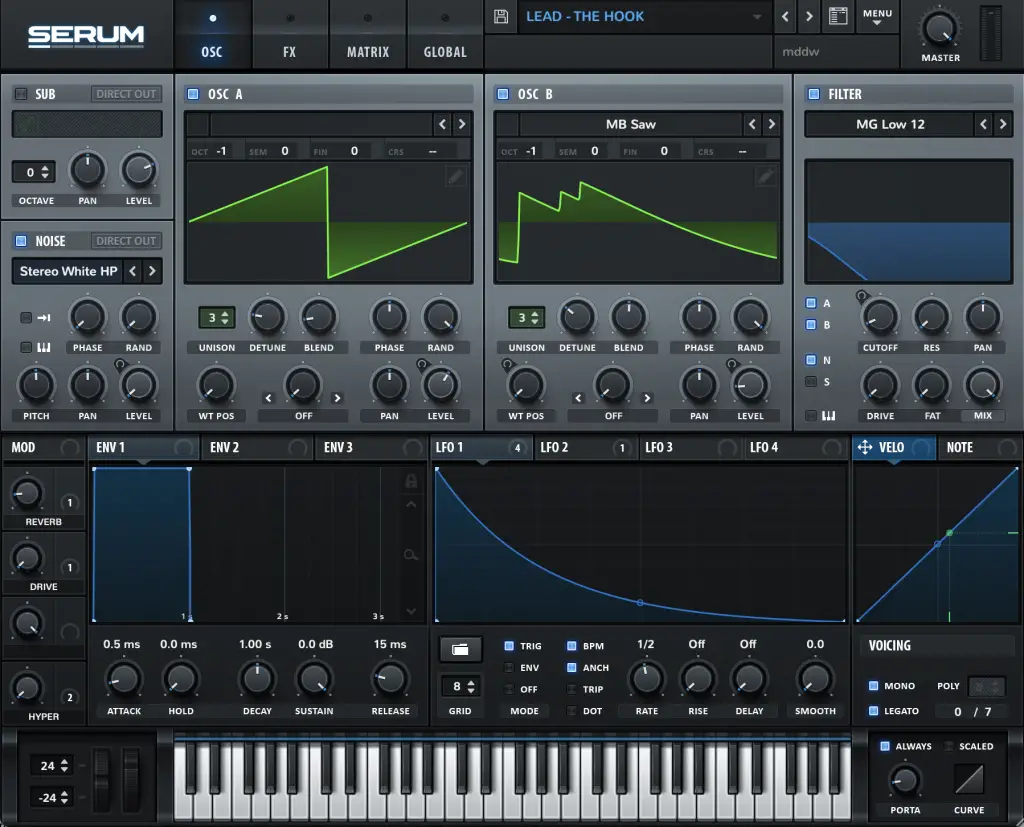Select previous OSC B warp mode arrow
This screenshot has width=1024, height=827.
click(x=578, y=398)
